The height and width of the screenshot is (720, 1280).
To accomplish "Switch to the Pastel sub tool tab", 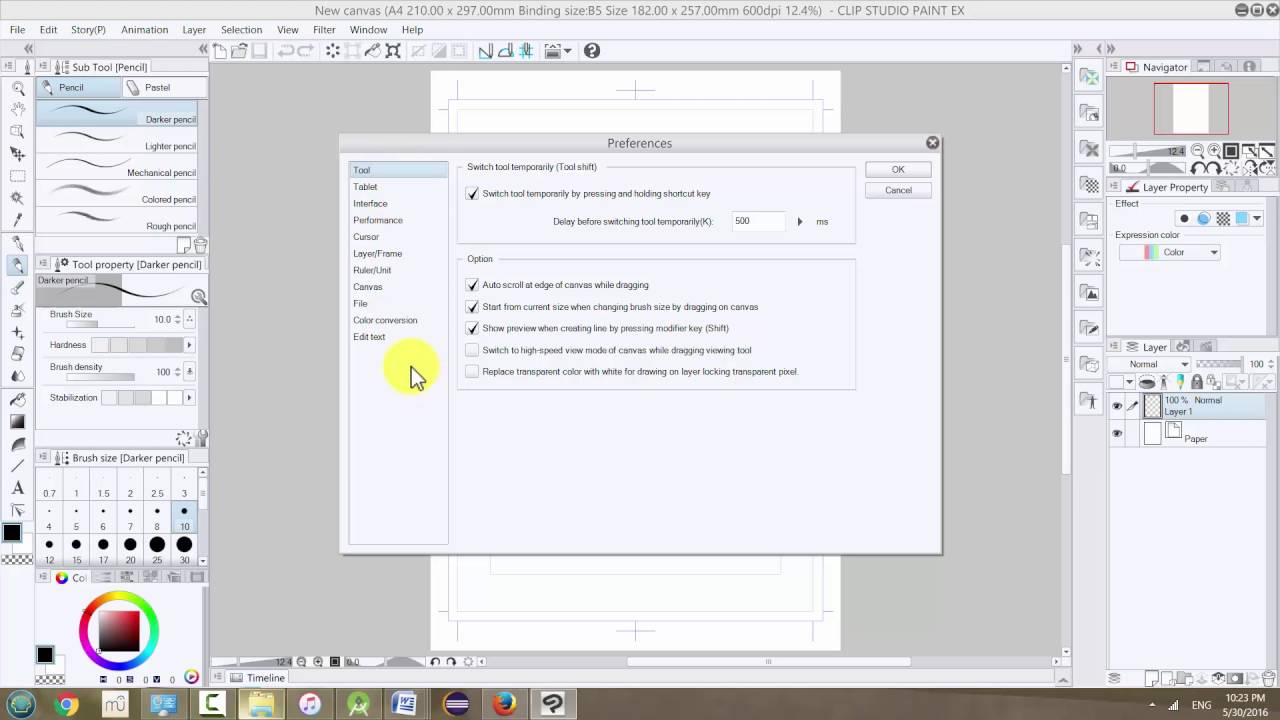I will [x=157, y=87].
